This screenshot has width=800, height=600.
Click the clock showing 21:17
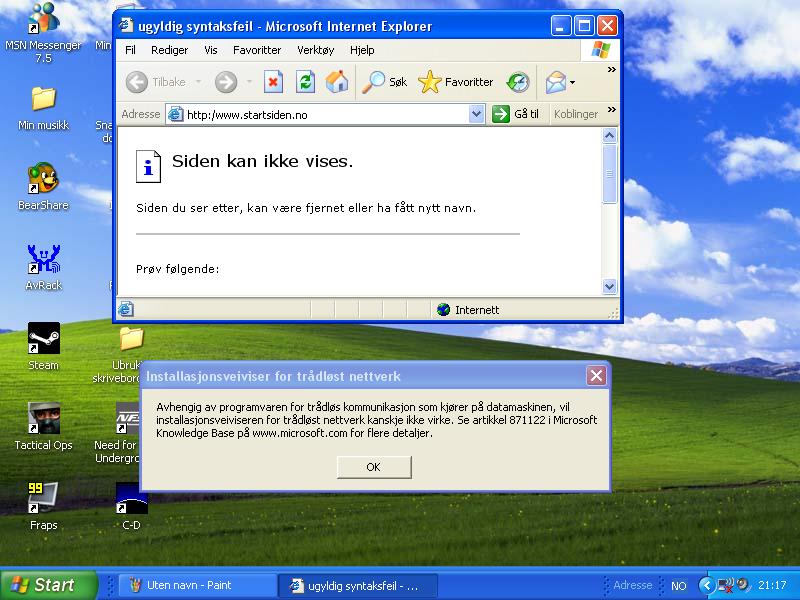point(772,585)
